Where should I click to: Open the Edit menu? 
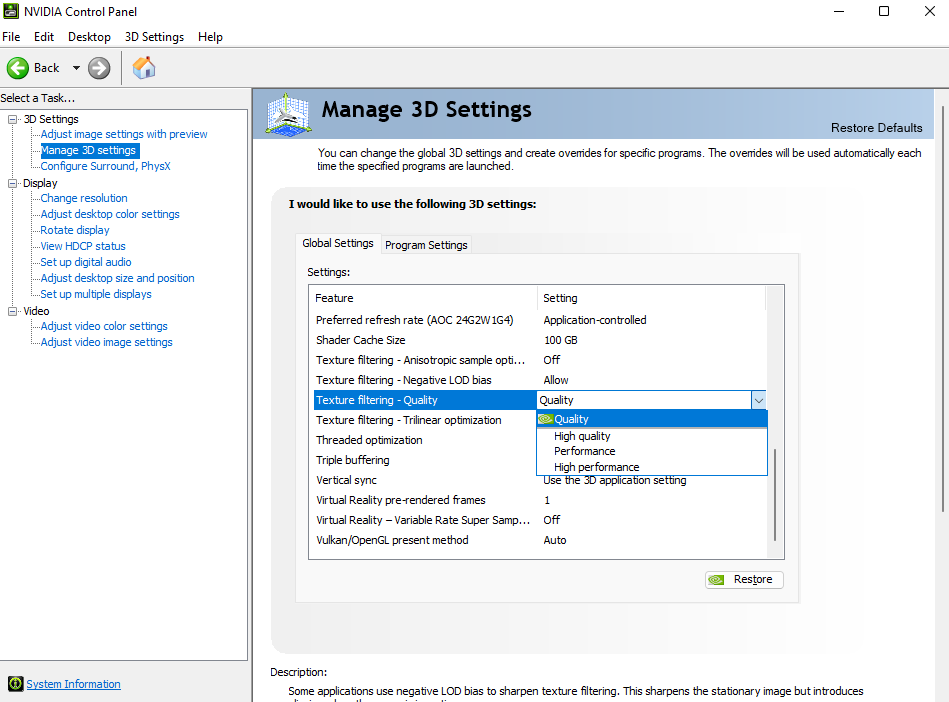(44, 37)
